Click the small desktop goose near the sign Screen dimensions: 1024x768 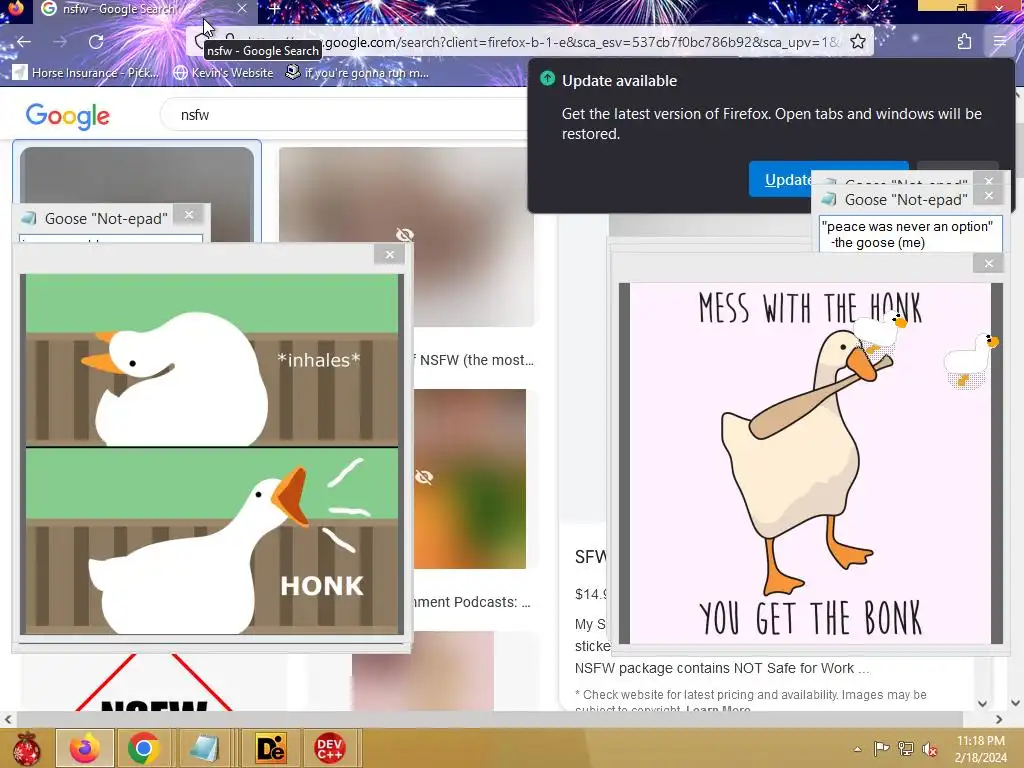878,333
